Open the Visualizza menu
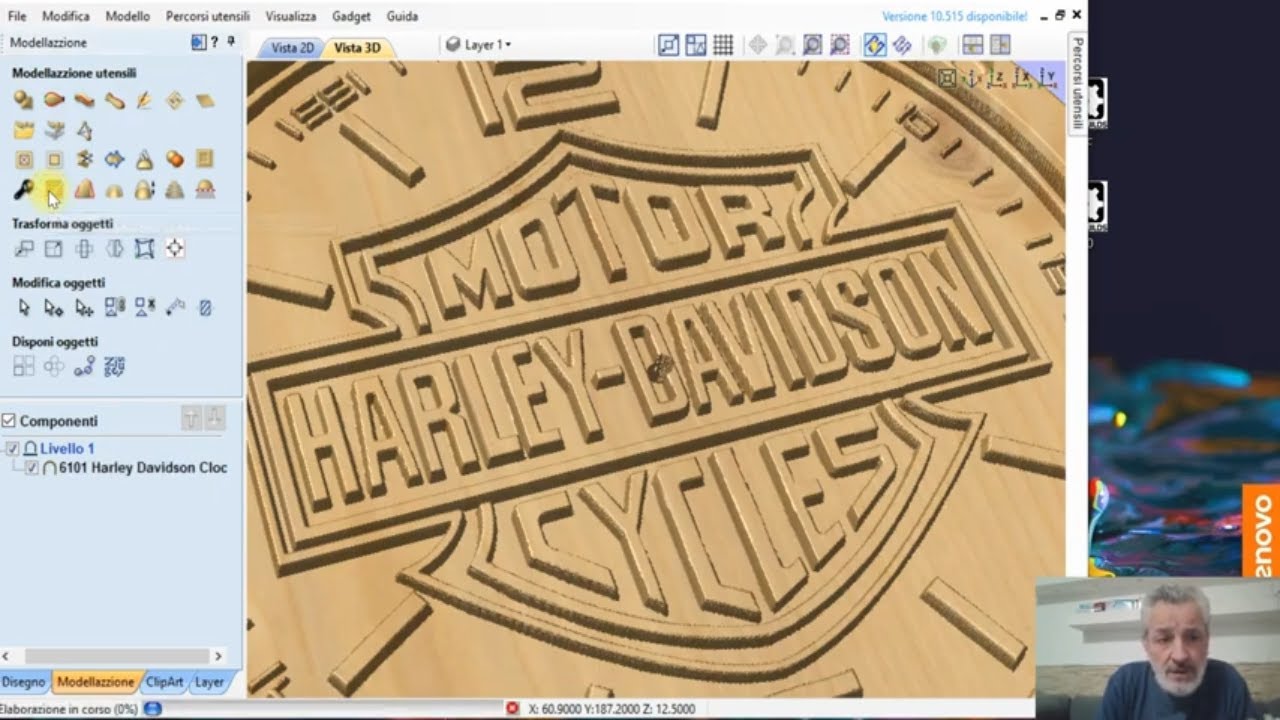 [x=291, y=16]
